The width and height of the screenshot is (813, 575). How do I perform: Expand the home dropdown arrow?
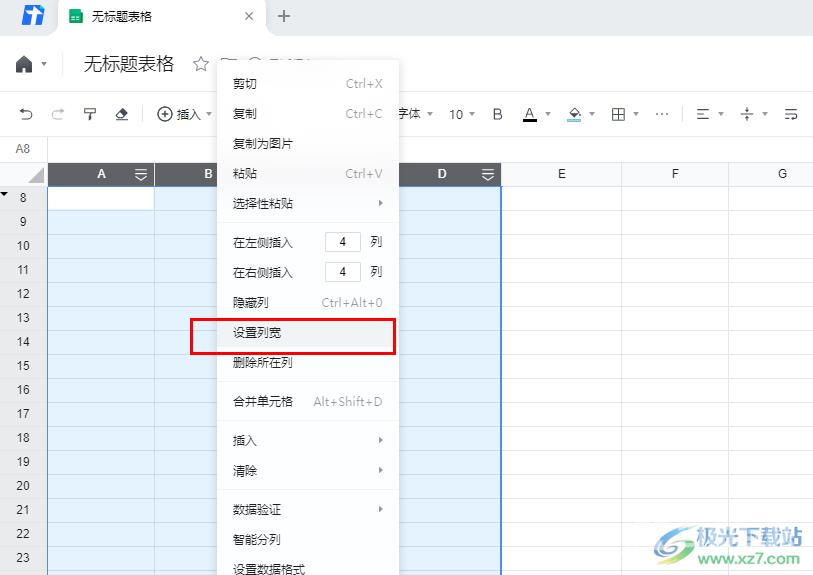point(44,64)
